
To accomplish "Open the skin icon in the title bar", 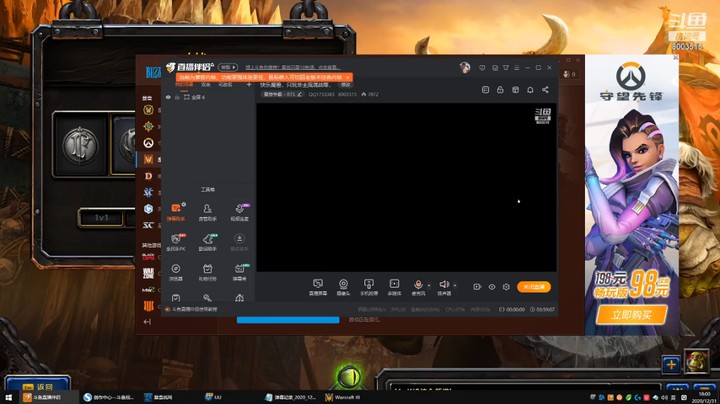I will coord(506,68).
